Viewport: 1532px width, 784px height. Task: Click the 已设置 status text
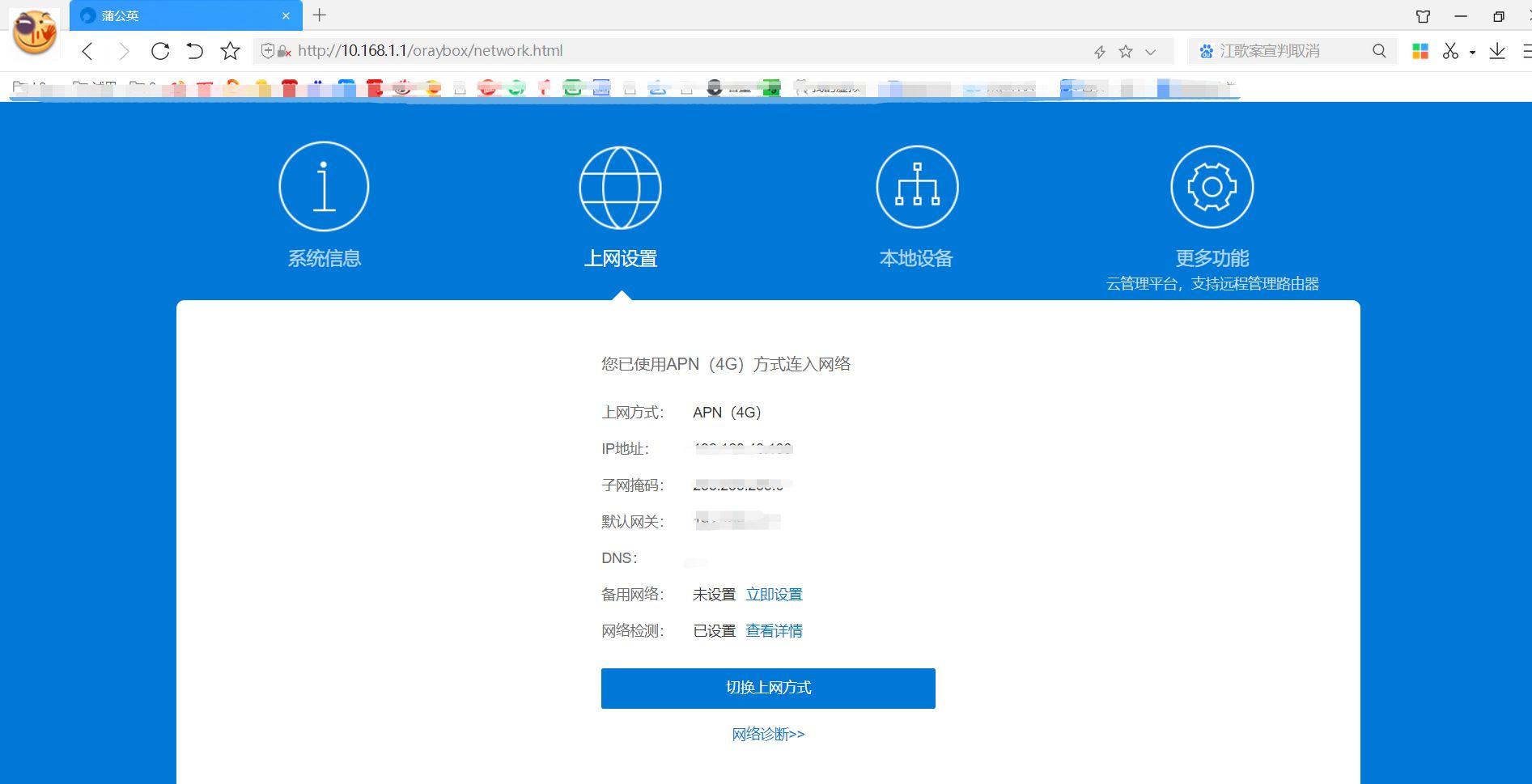[714, 631]
